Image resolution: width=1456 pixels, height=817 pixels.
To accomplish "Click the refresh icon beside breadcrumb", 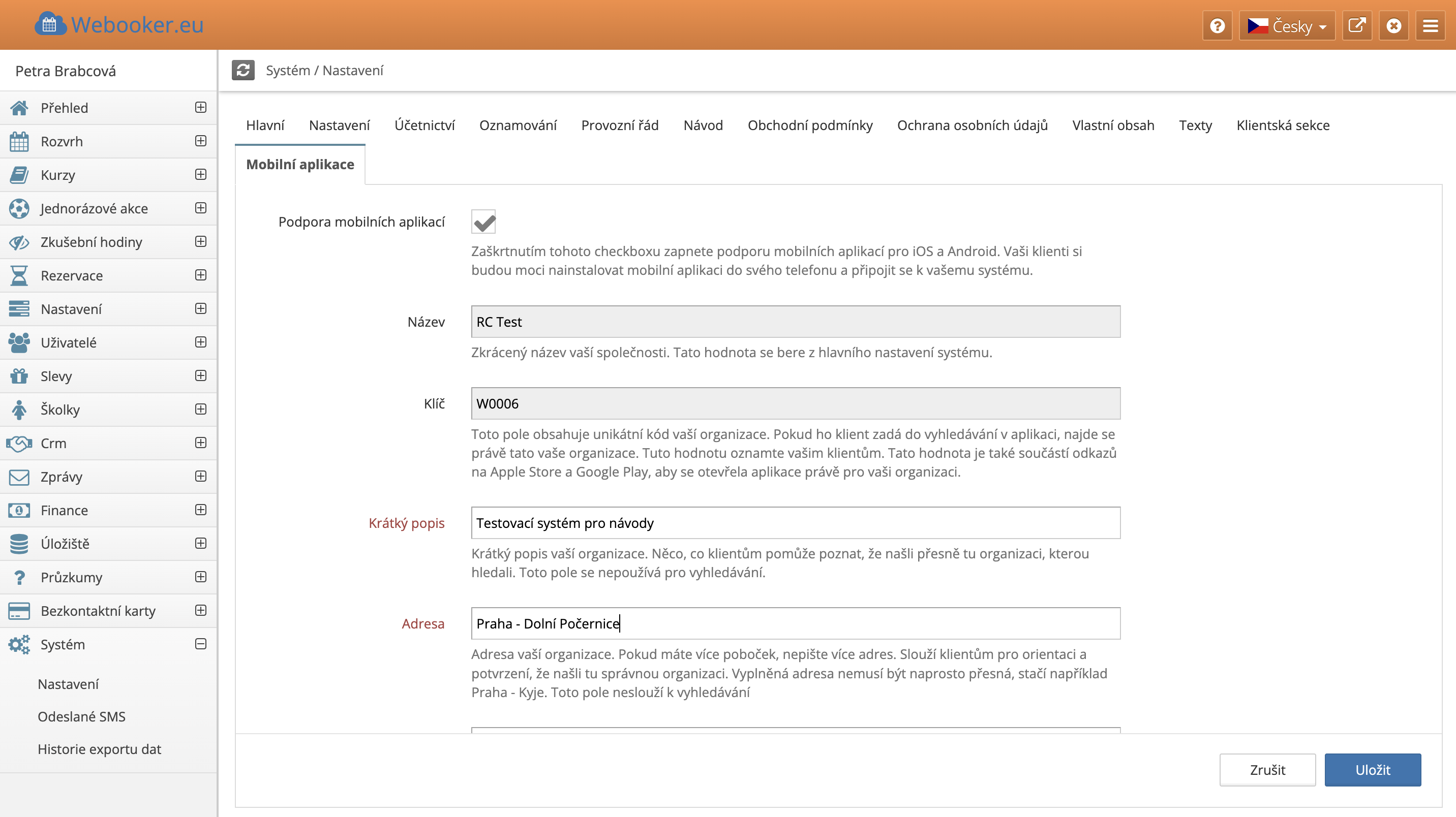I will pos(243,70).
